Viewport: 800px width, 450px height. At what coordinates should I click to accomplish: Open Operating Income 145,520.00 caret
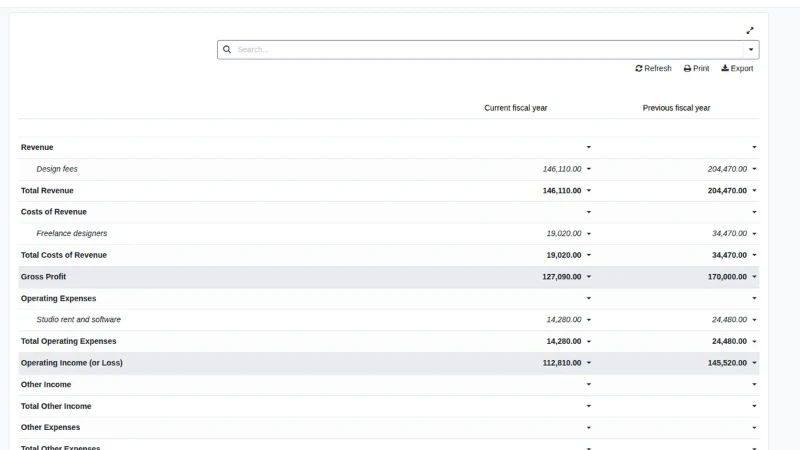[x=754, y=363]
